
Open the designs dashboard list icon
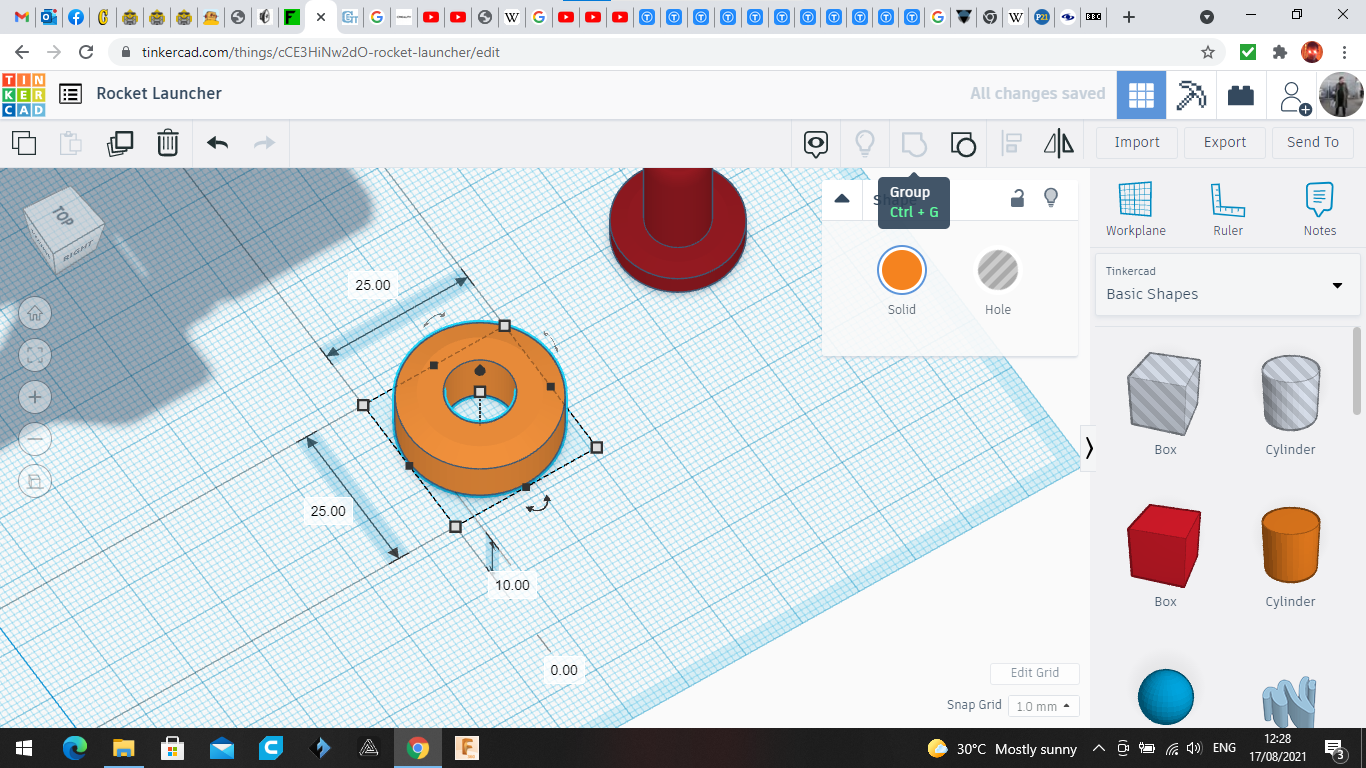(x=70, y=94)
